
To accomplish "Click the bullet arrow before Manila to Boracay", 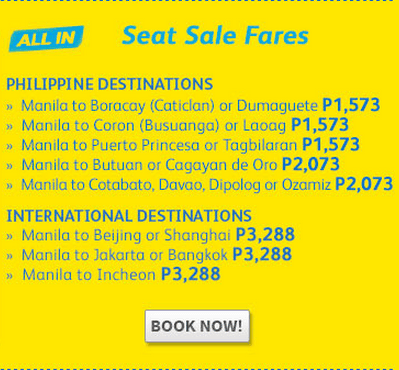I will [x=9, y=107].
